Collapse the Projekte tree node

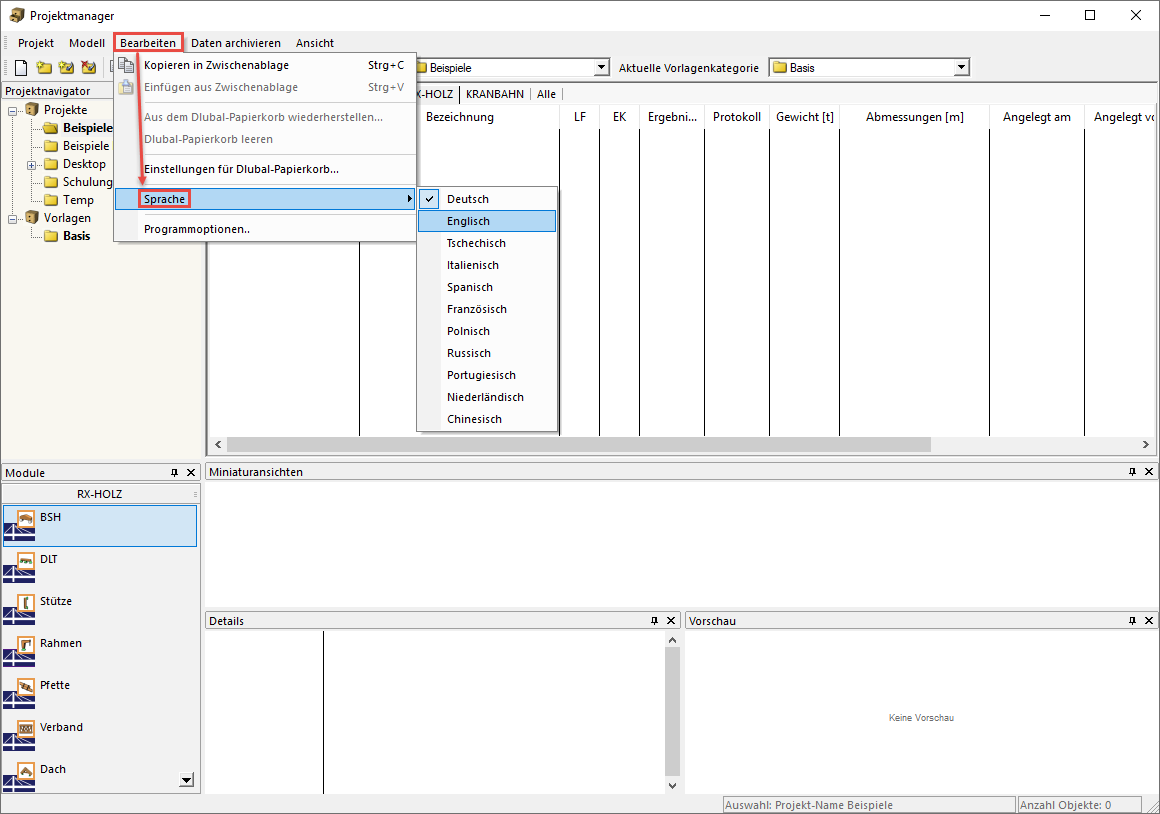click(13, 111)
